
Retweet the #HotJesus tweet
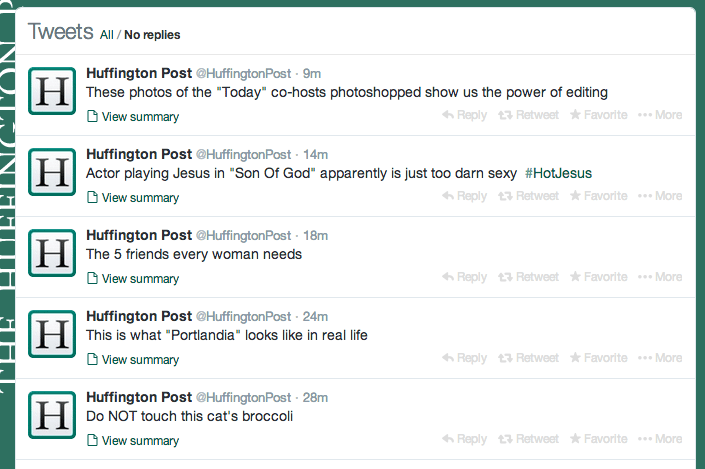[528, 196]
